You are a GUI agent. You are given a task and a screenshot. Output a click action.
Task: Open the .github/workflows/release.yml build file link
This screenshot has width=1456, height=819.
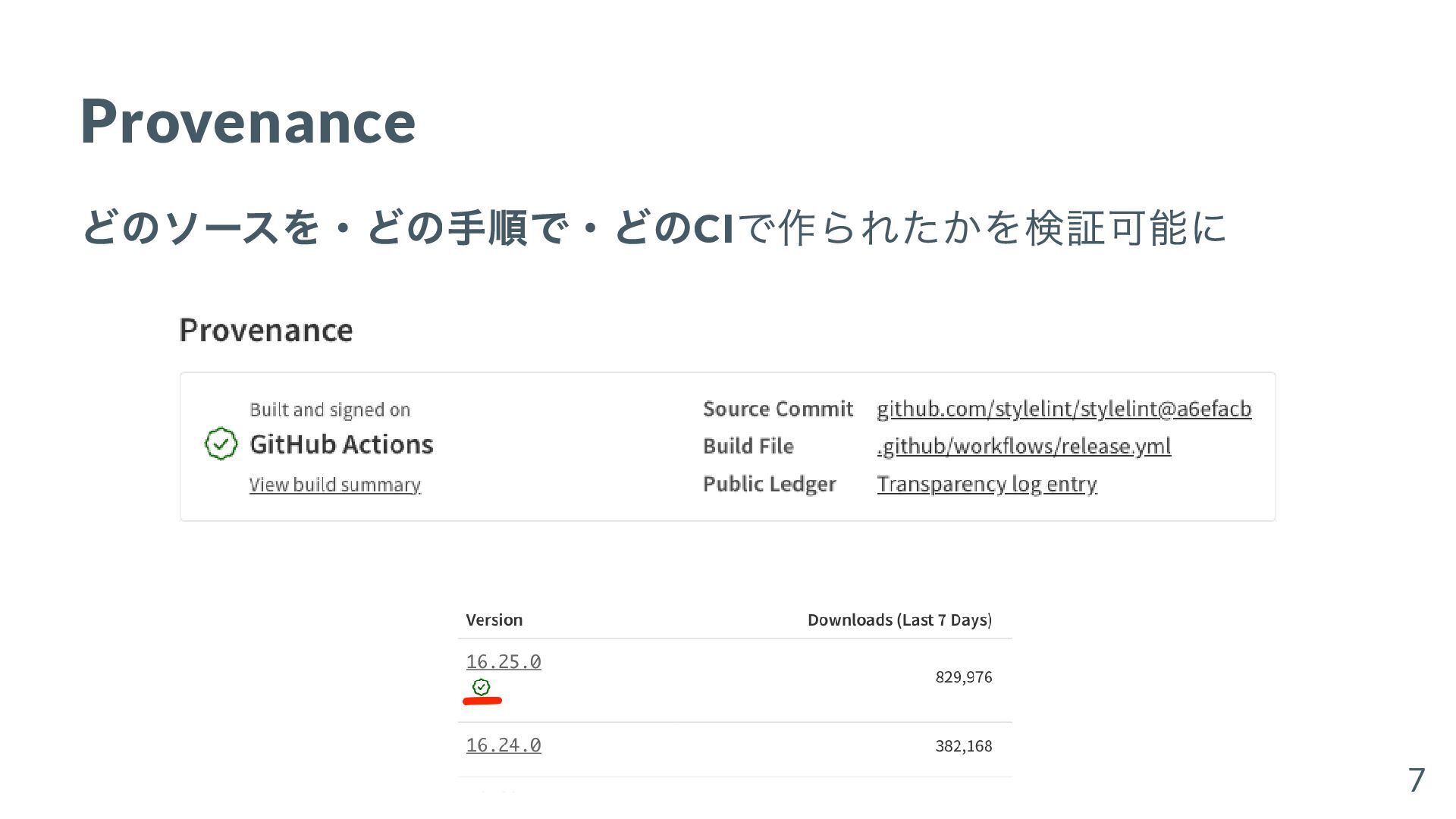point(1023,446)
